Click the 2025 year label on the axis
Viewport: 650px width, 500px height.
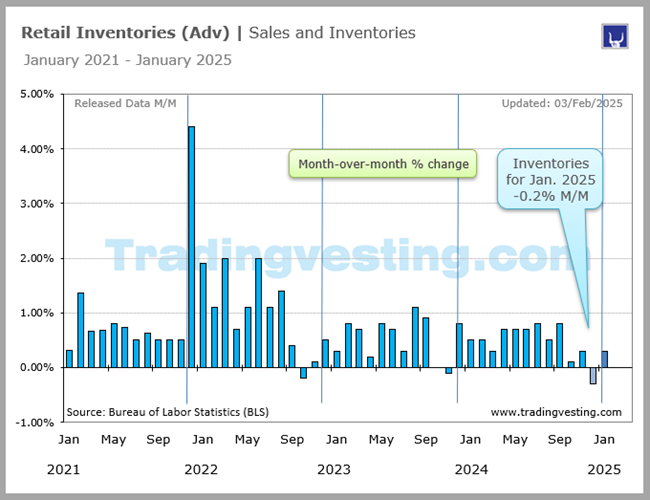coord(604,469)
